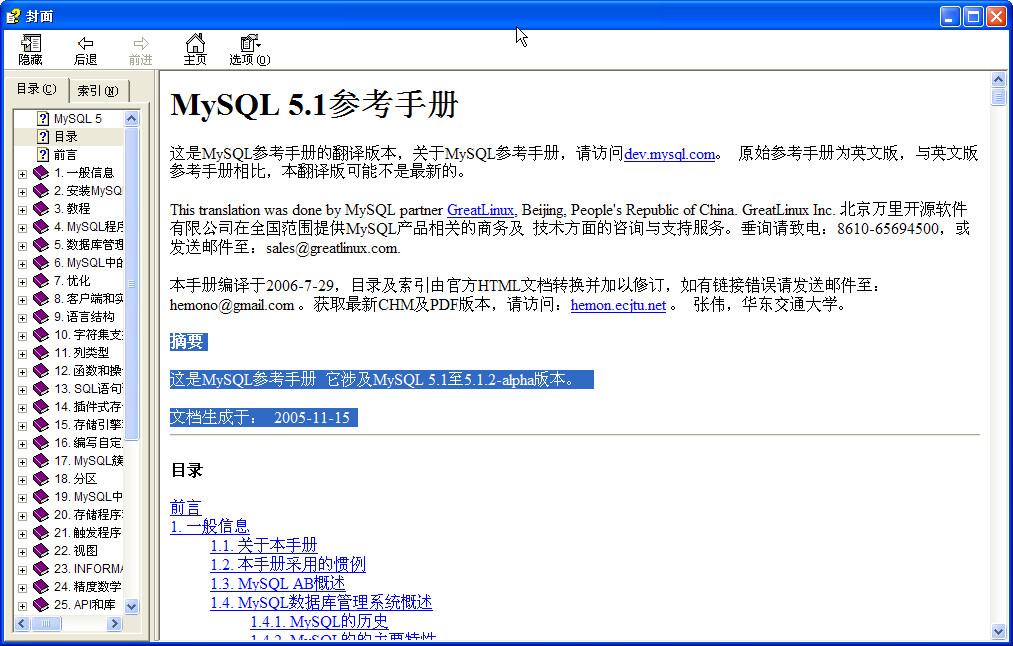Click the 主页 (Home) toolbar icon
The height and width of the screenshot is (646, 1013).
pyautogui.click(x=194, y=48)
